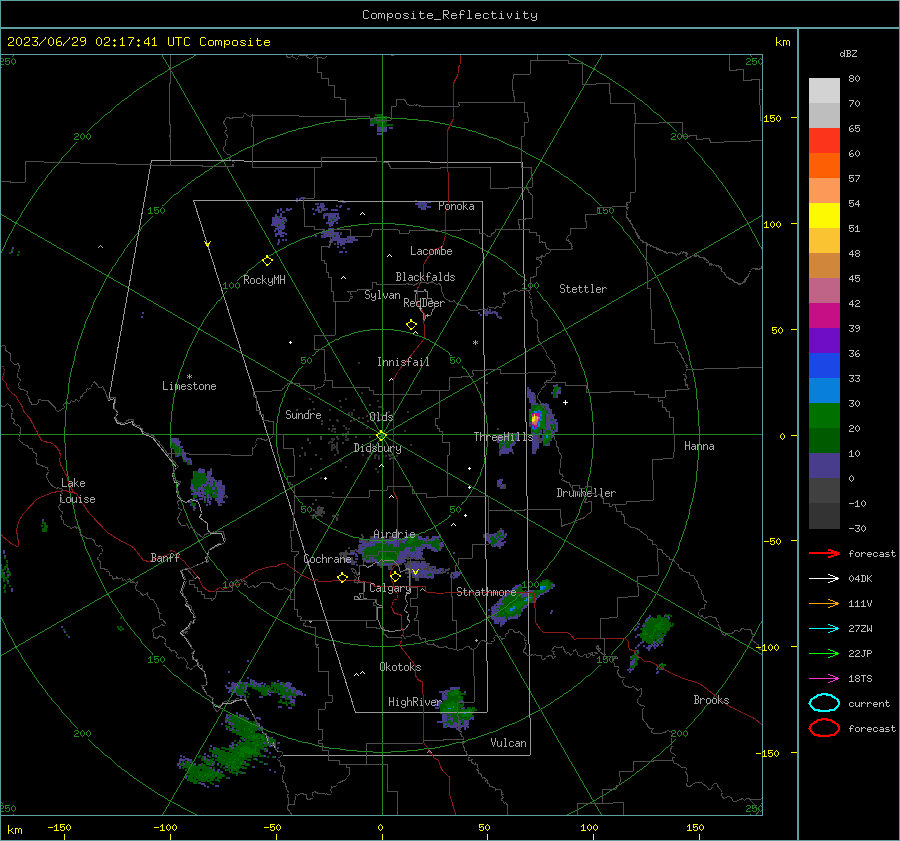Image resolution: width=900 pixels, height=841 pixels.
Task: Click the Composite_Reflectivity title
Action: click(x=450, y=15)
